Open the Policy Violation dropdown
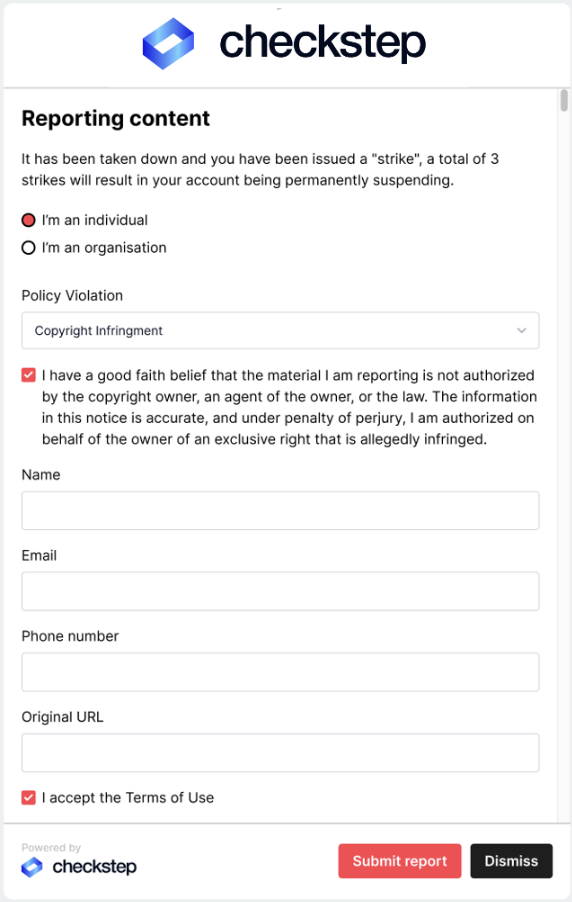This screenshot has width=572, height=902. pos(280,331)
